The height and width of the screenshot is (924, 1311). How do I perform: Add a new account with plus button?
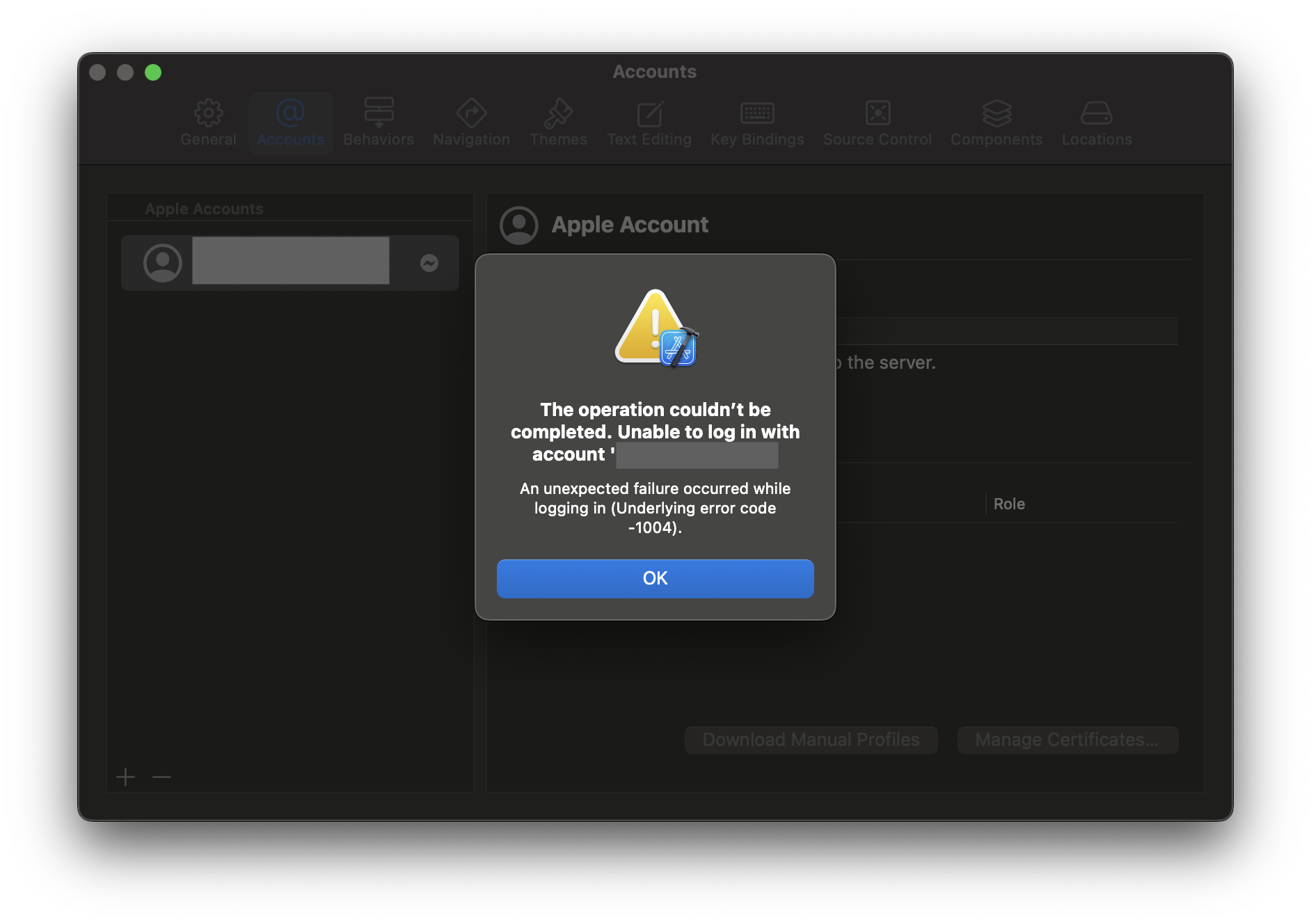[126, 776]
